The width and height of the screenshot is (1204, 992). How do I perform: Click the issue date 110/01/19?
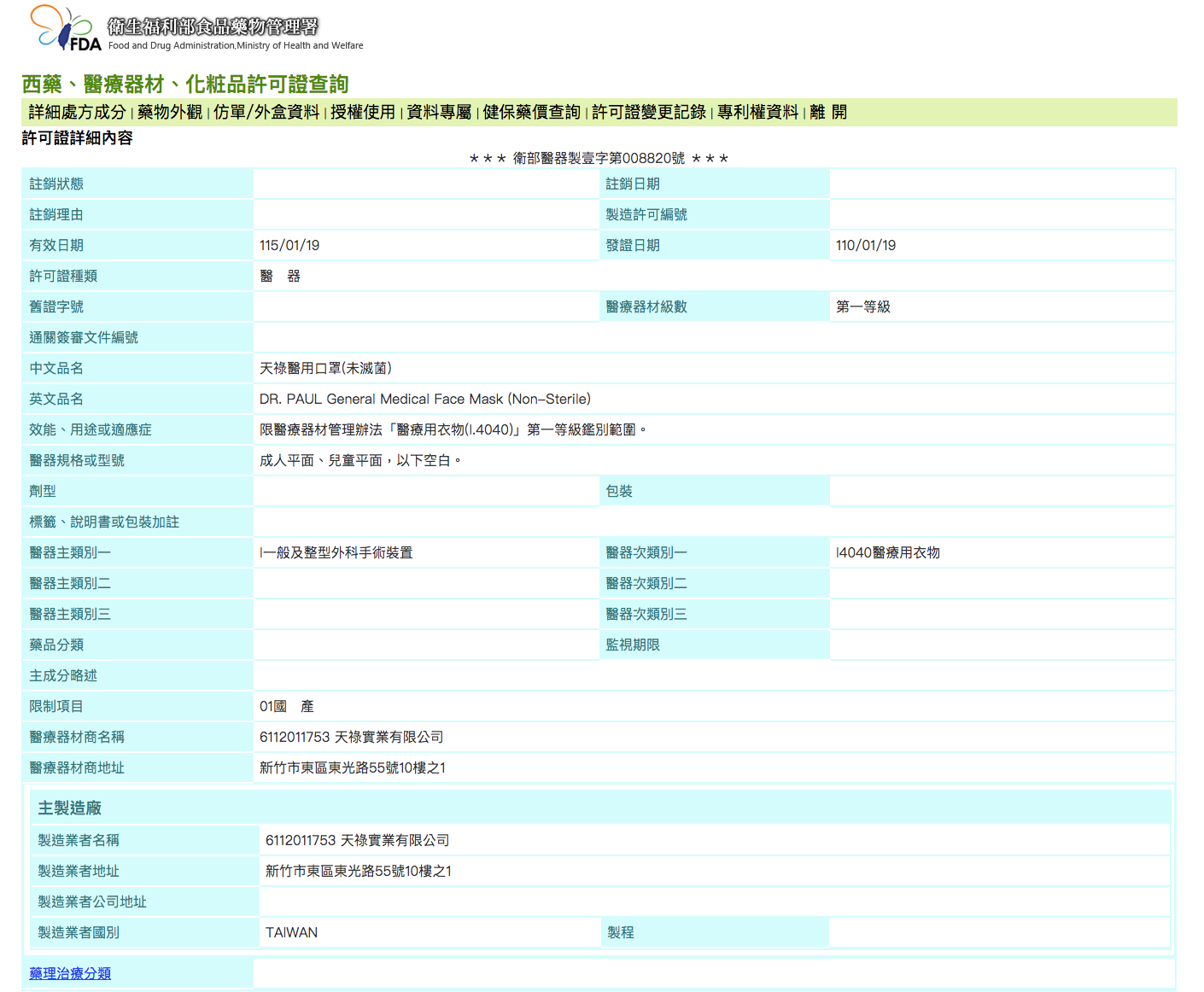866,245
